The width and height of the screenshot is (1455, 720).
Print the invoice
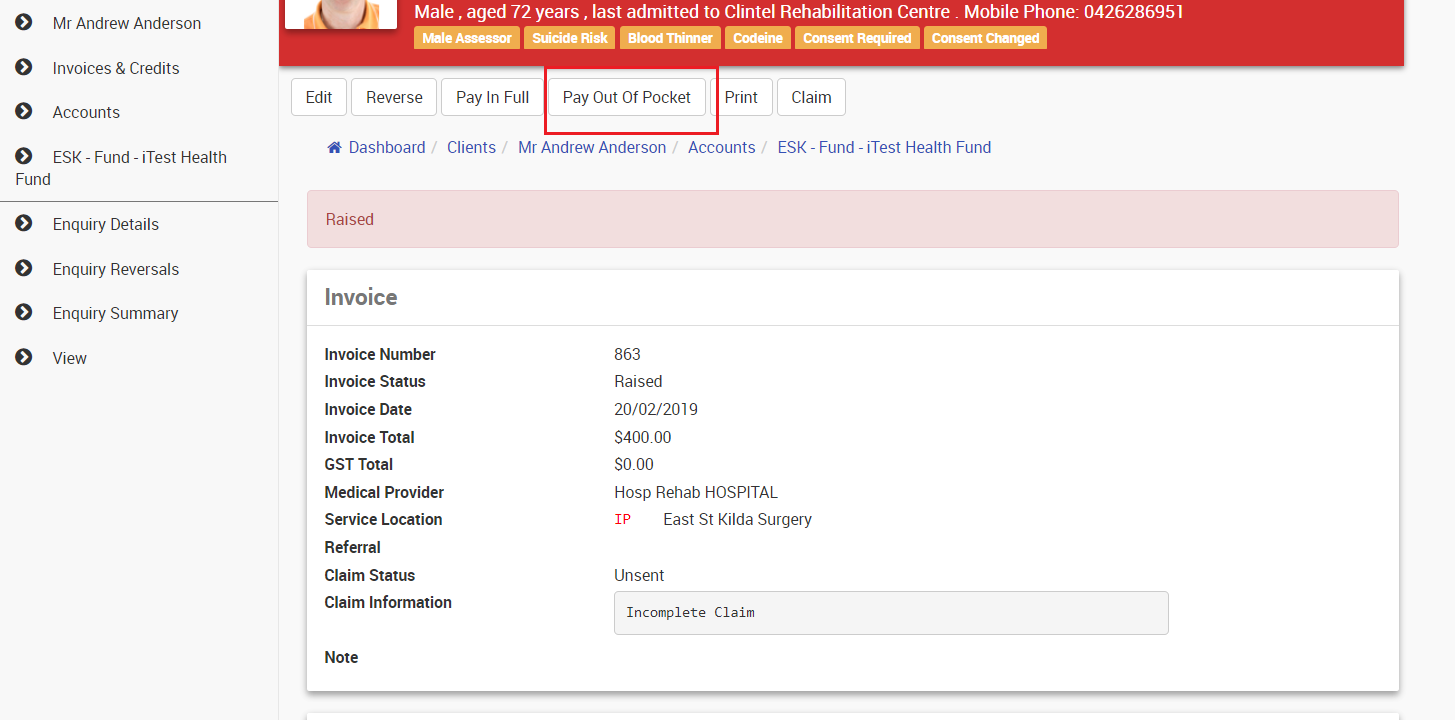[741, 97]
